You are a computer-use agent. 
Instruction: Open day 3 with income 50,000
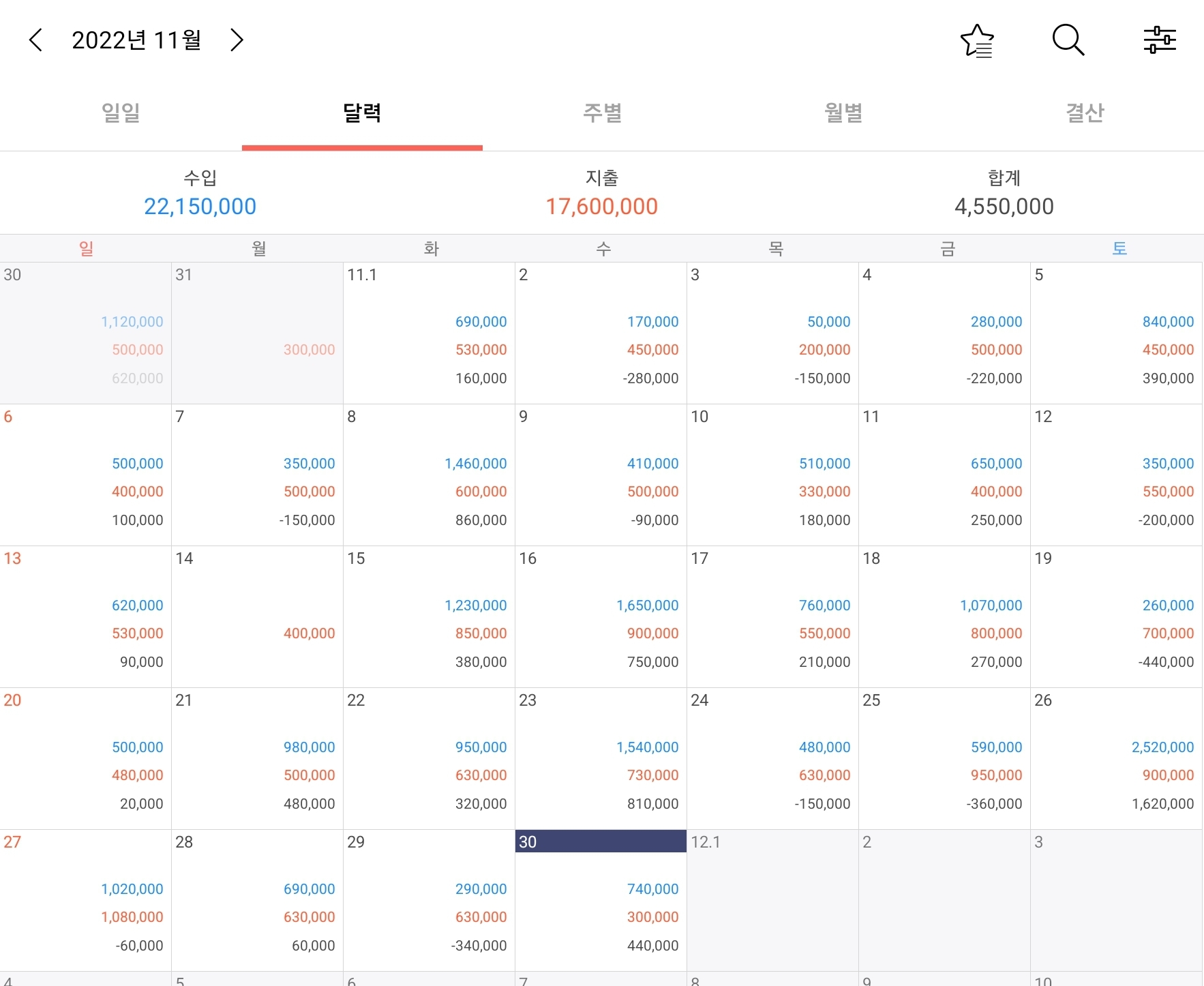point(772,333)
